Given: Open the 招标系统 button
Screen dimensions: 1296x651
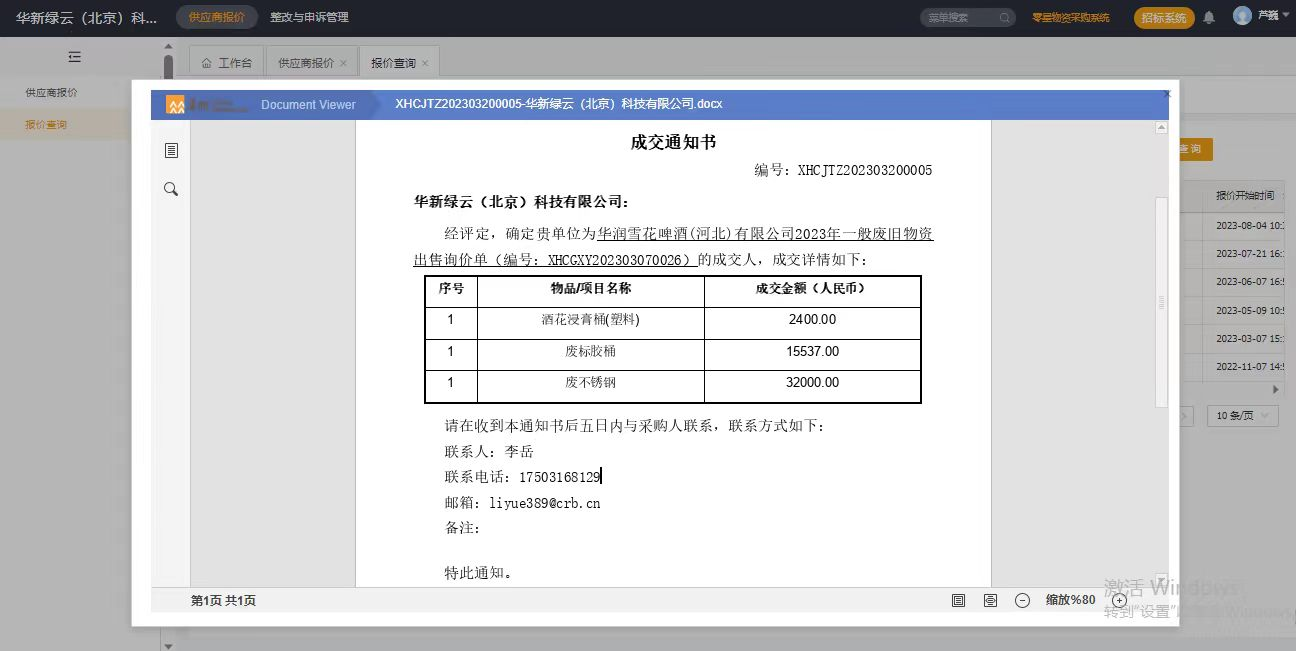Looking at the screenshot, I should pos(1164,18).
